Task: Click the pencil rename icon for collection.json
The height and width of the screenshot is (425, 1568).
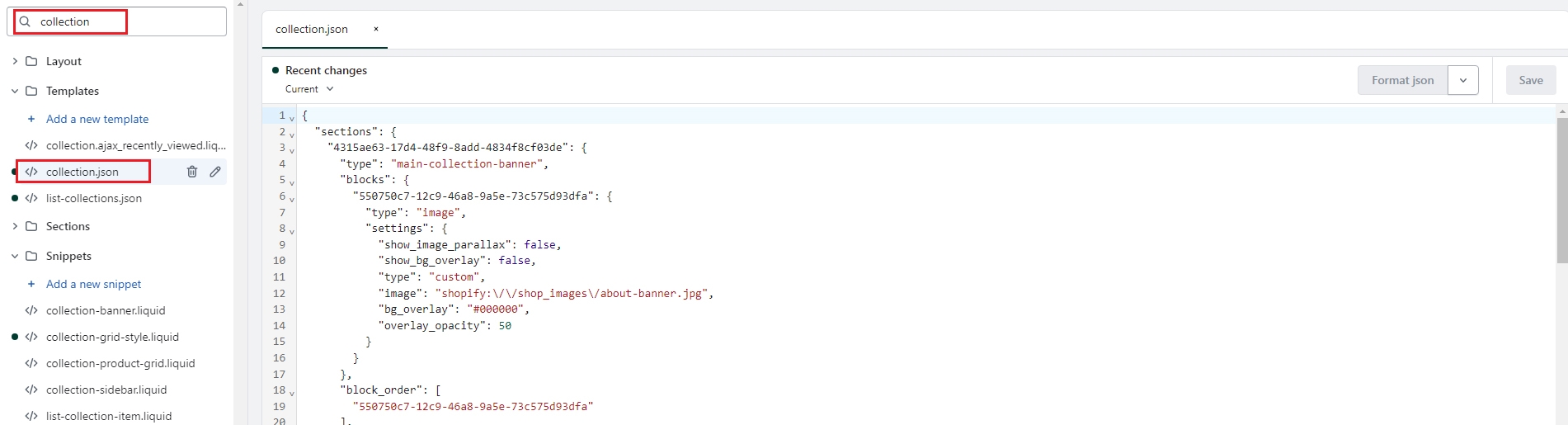Action: 215,172
